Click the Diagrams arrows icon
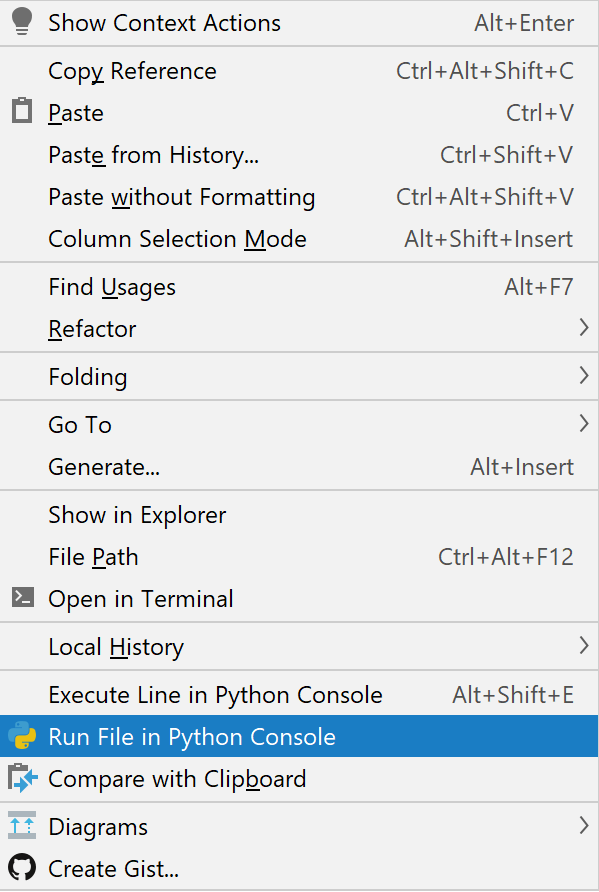This screenshot has width=599, height=892. coord(20,827)
